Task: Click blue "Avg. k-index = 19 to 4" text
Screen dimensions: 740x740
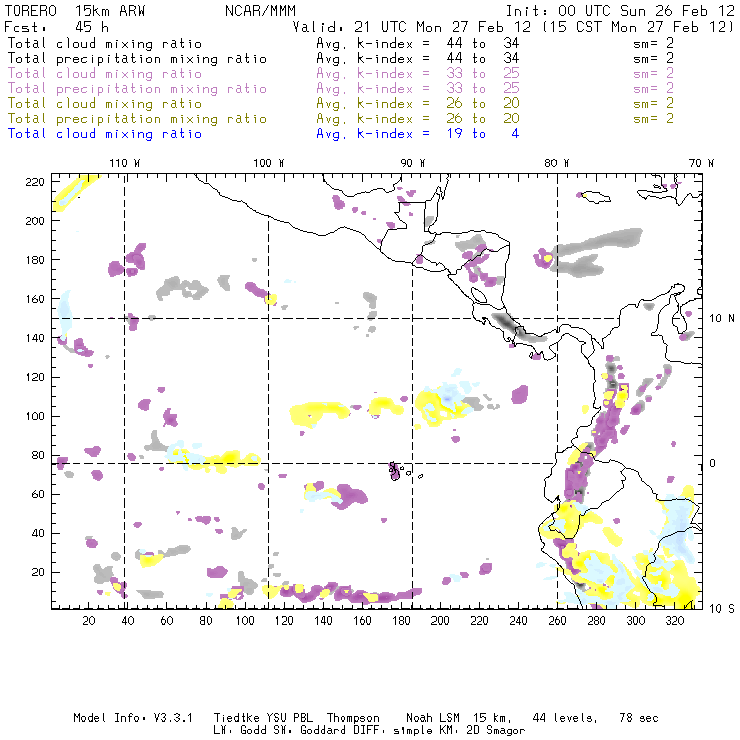Action: [x=418, y=134]
